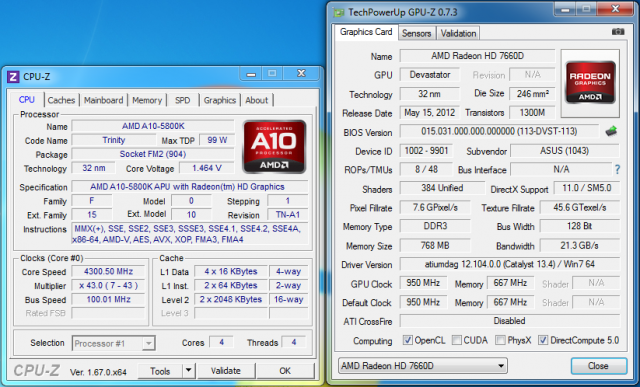The height and width of the screenshot is (387, 640).
Task: Toggle the DirectCompute 5.0 checkbox
Action: 543,340
